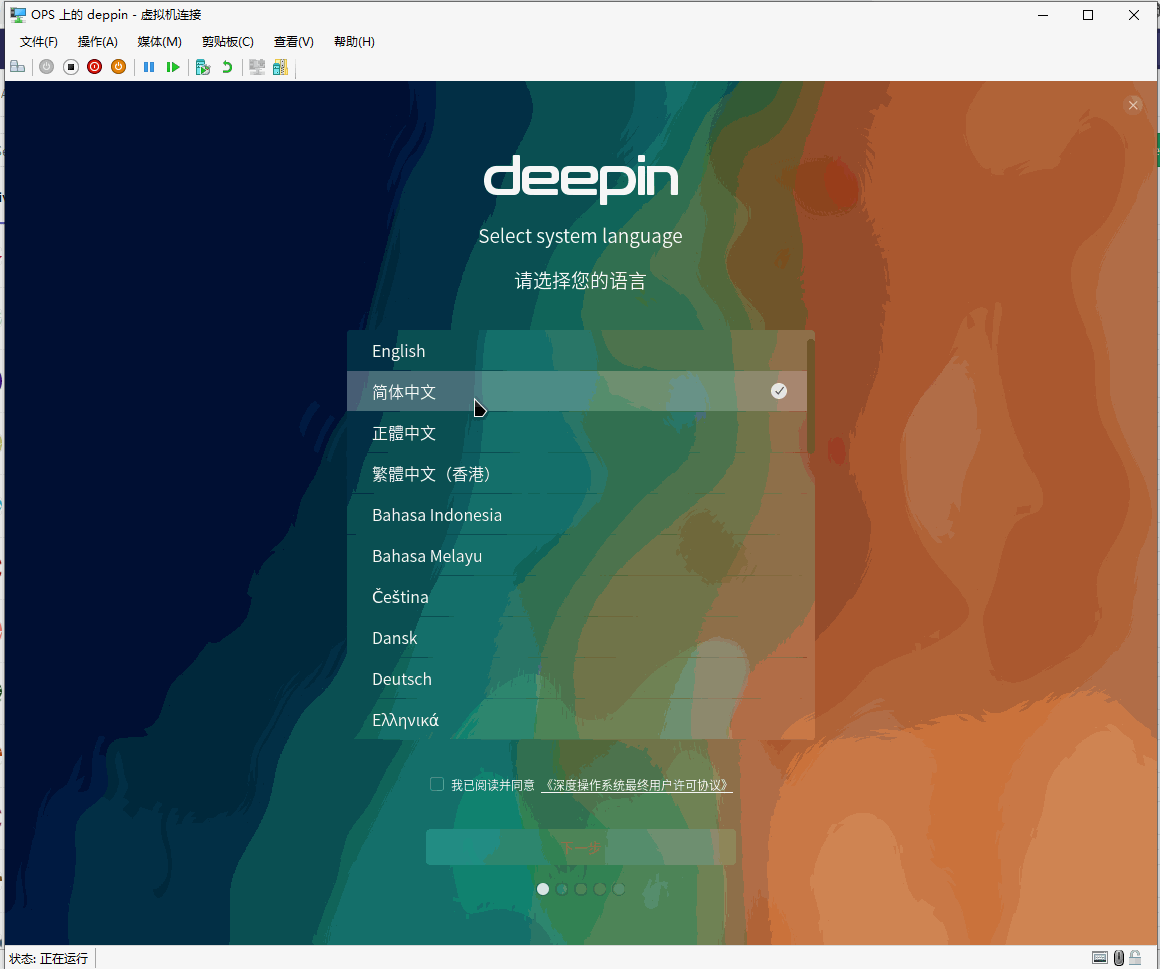Close the deepin installer with round X
Viewport: 1160px width, 969px height.
(1133, 105)
